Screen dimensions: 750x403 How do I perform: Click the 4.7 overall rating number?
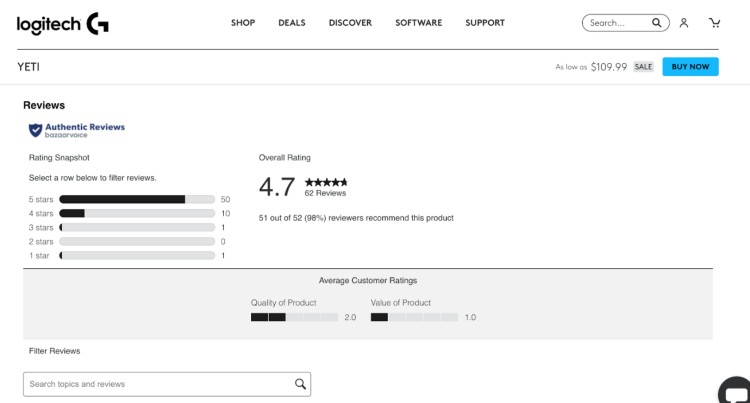(x=277, y=186)
